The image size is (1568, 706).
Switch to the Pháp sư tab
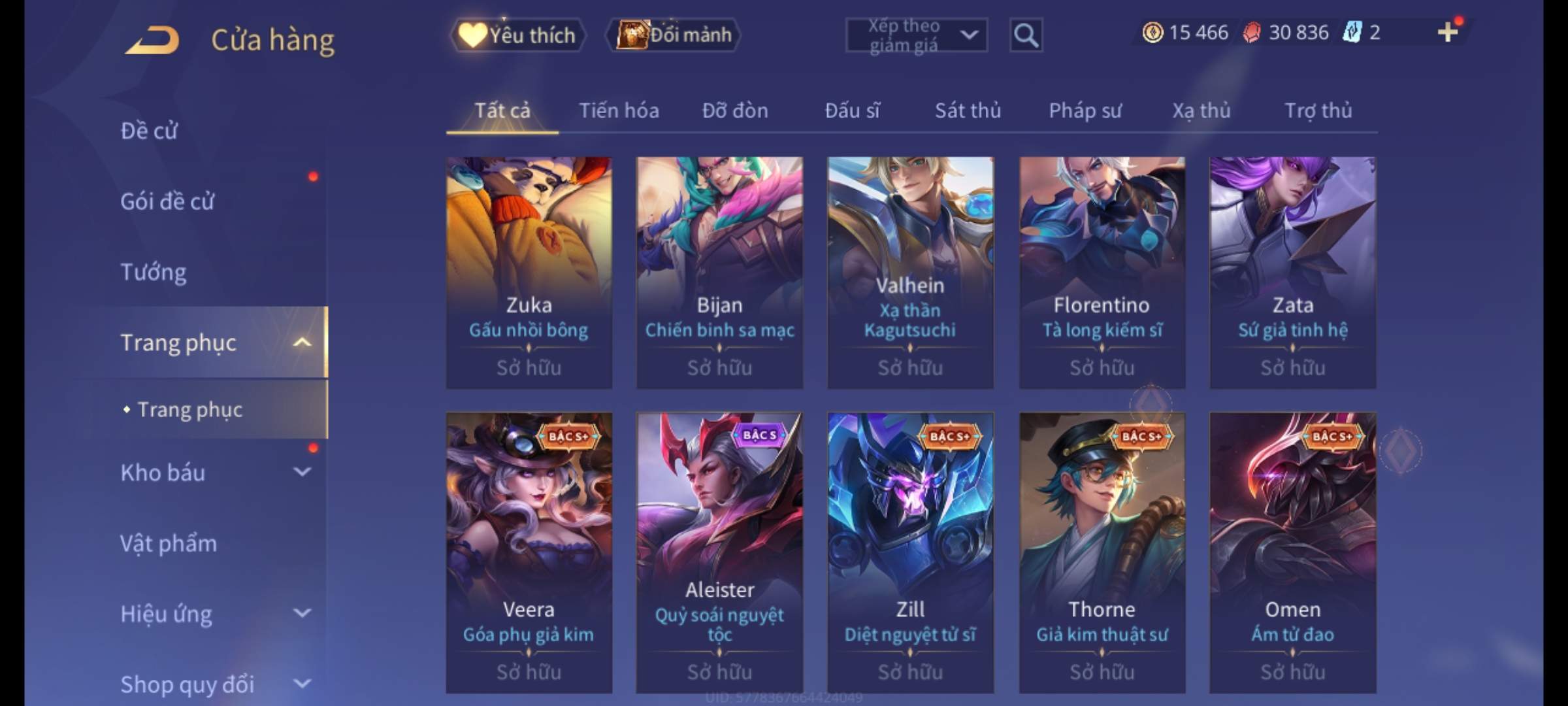point(1085,110)
